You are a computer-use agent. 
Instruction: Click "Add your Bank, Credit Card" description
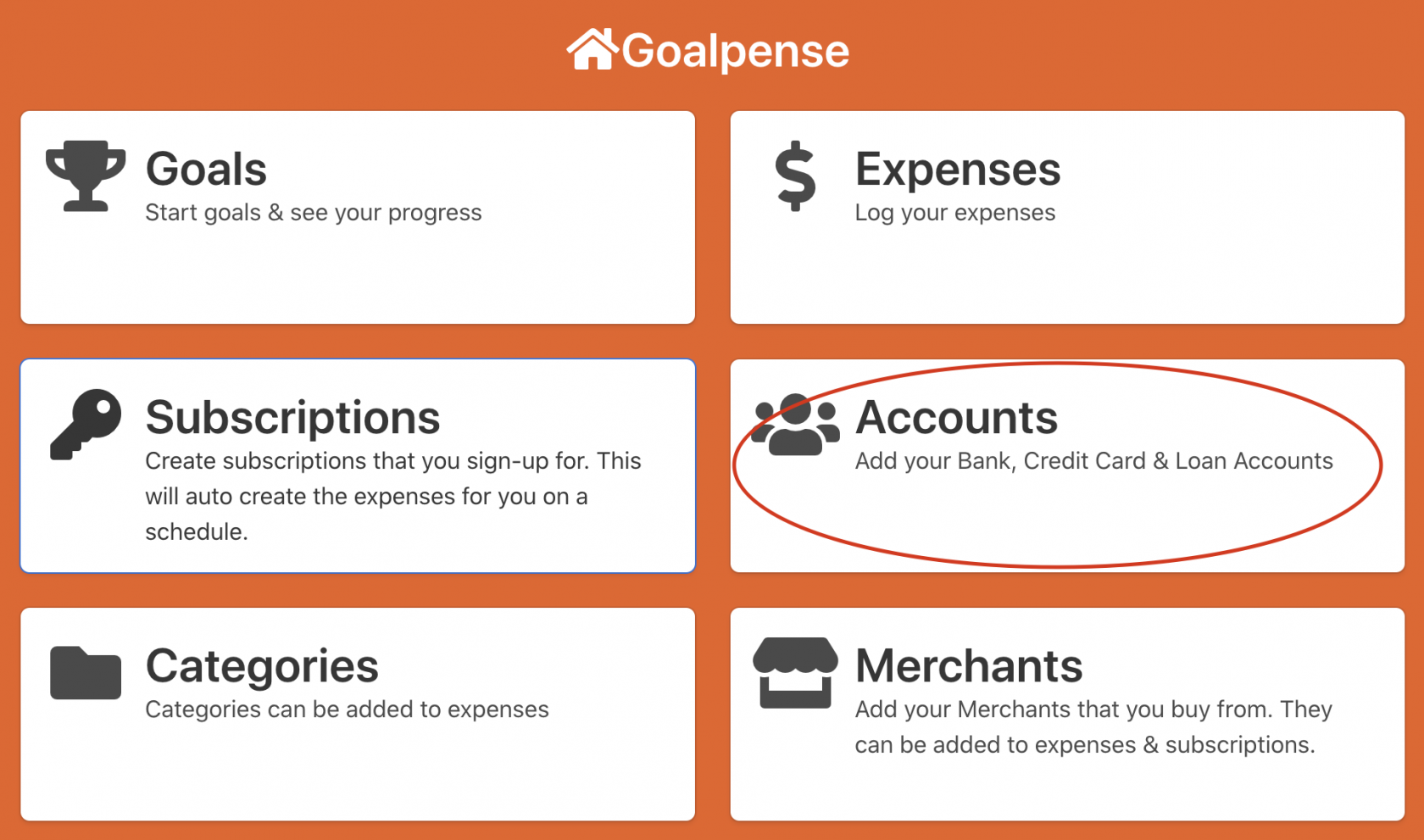pos(1093,461)
